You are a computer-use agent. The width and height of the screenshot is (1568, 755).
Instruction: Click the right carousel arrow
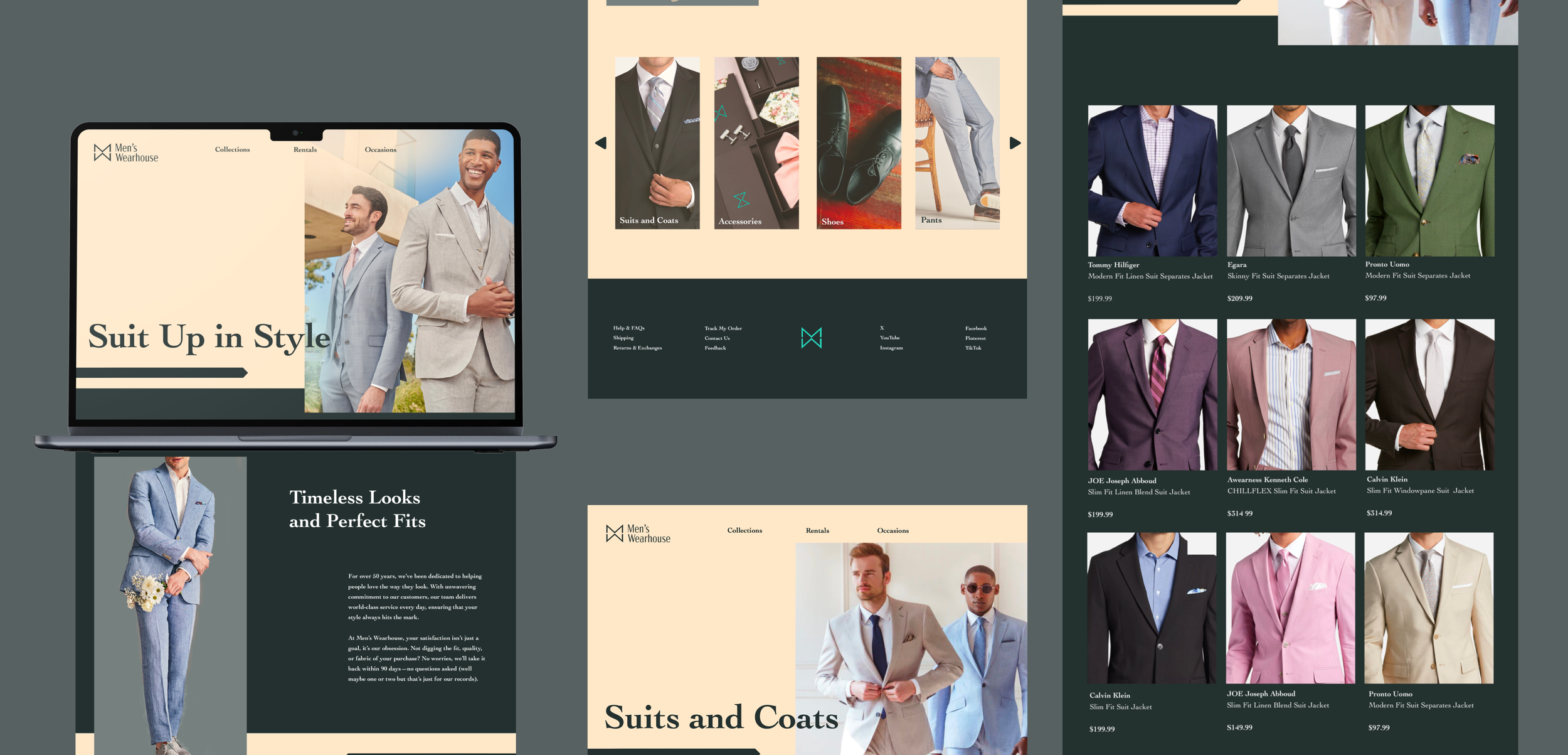[1015, 143]
